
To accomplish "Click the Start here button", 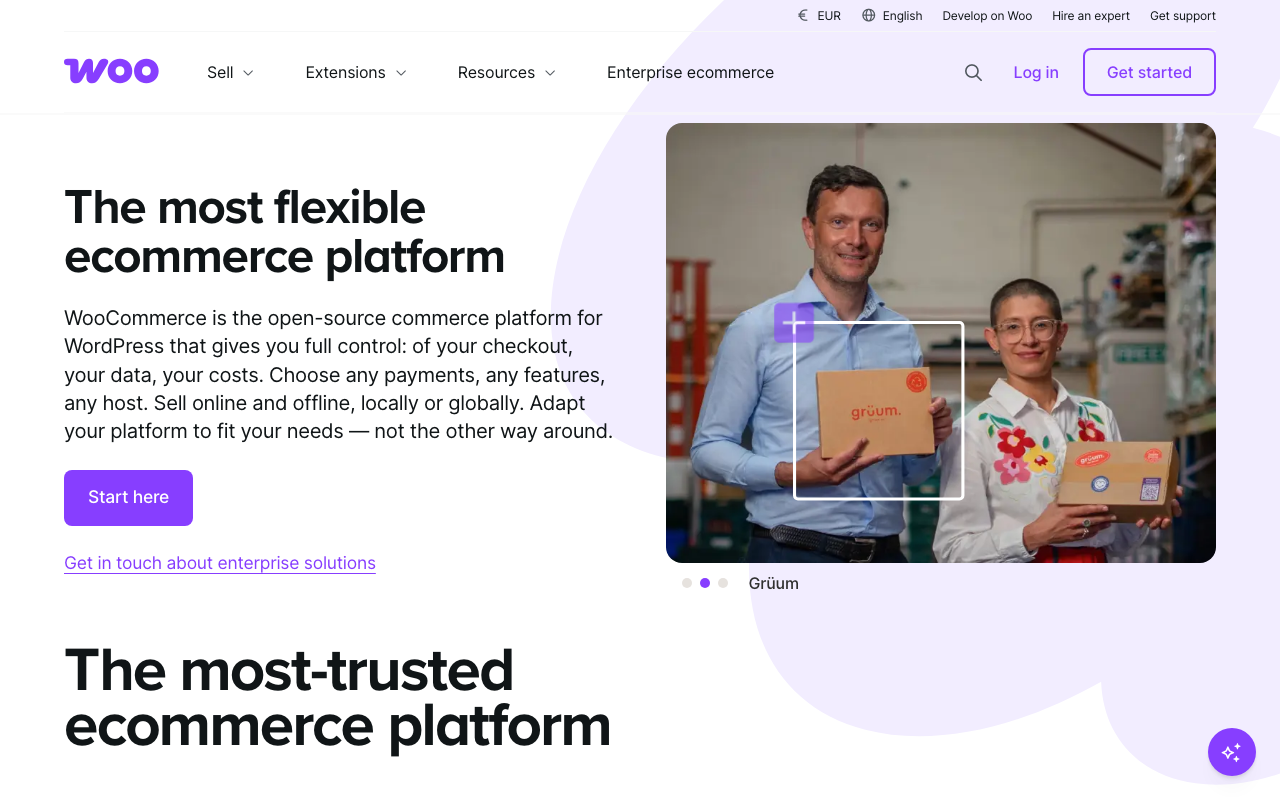I will (128, 498).
